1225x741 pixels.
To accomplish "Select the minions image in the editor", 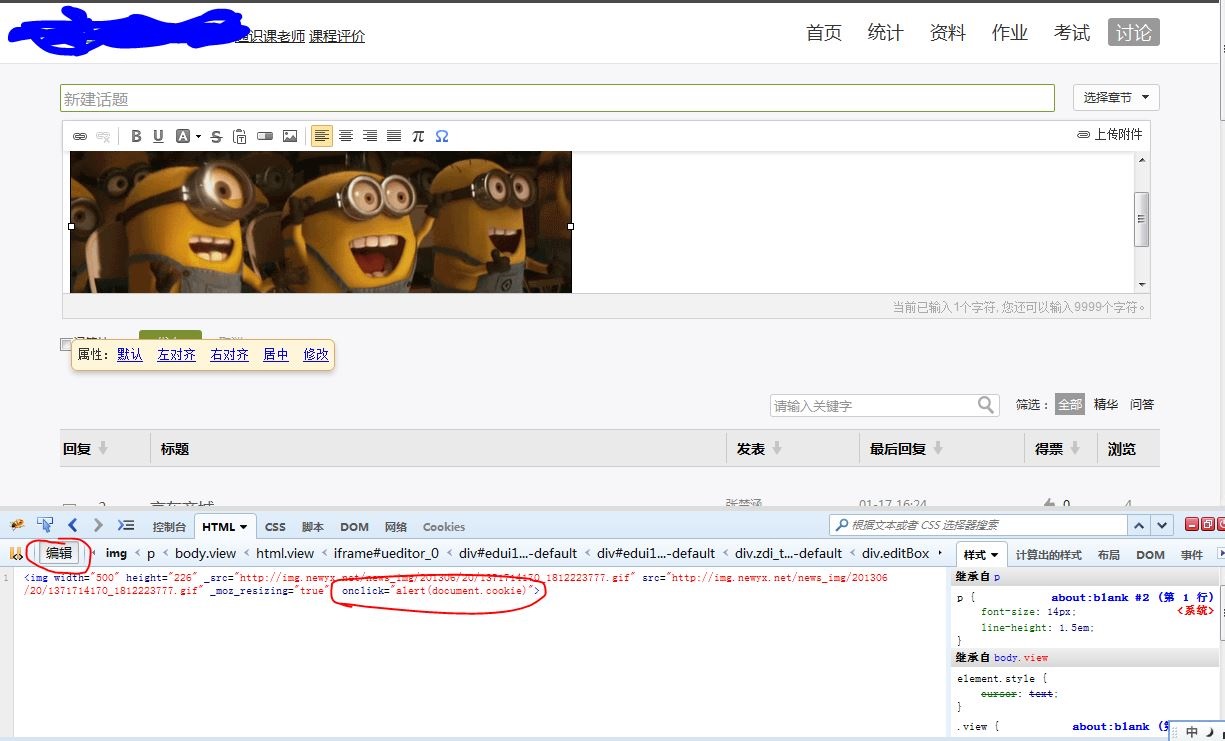I will (321, 222).
